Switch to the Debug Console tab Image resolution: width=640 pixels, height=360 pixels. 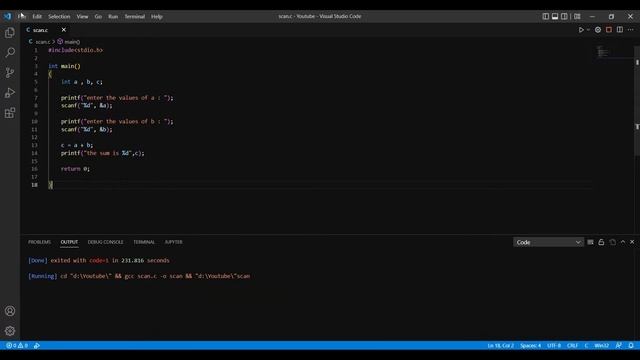point(105,242)
